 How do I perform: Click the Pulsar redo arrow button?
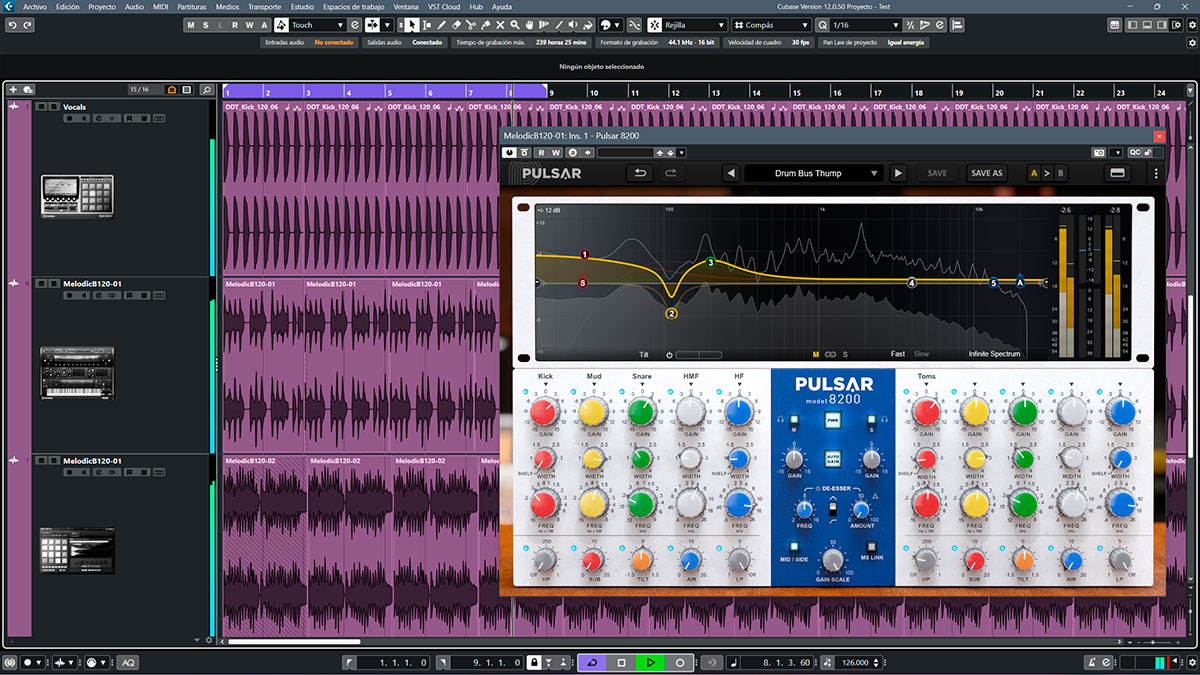(x=671, y=173)
